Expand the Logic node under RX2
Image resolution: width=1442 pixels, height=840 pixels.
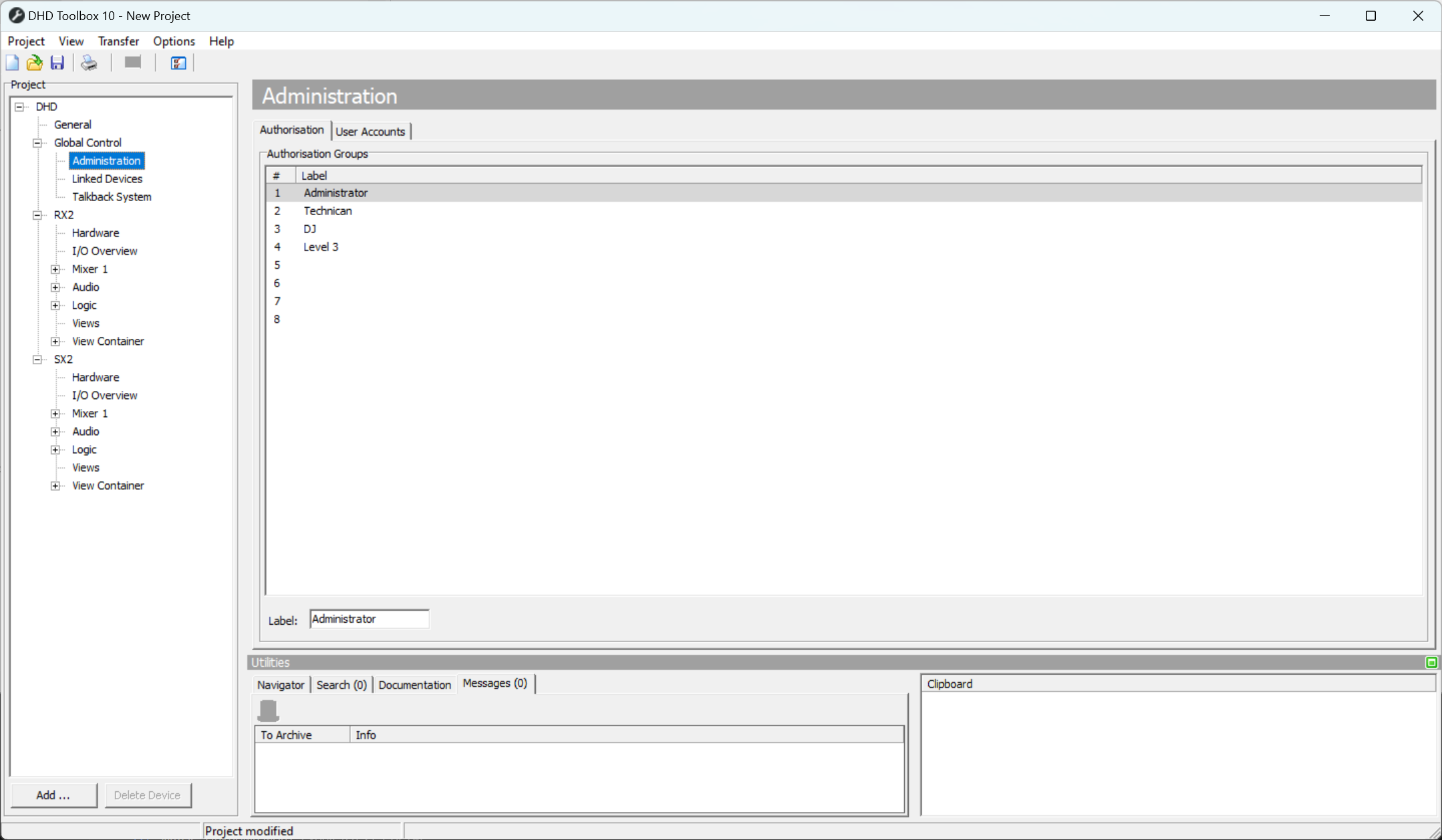[56, 305]
